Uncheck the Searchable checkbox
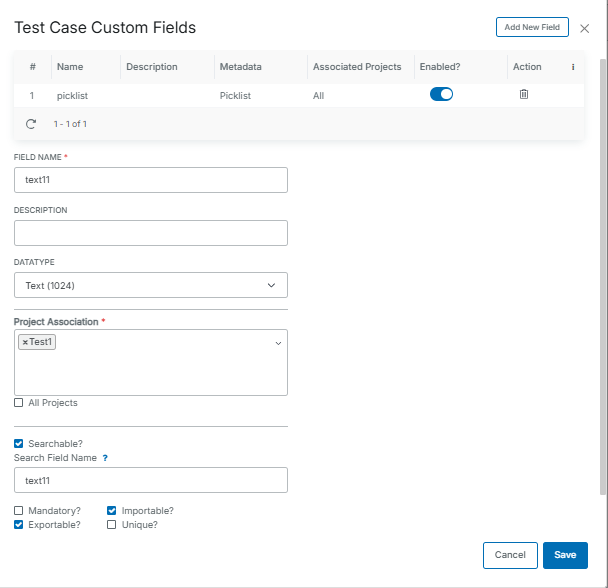 coord(19,443)
